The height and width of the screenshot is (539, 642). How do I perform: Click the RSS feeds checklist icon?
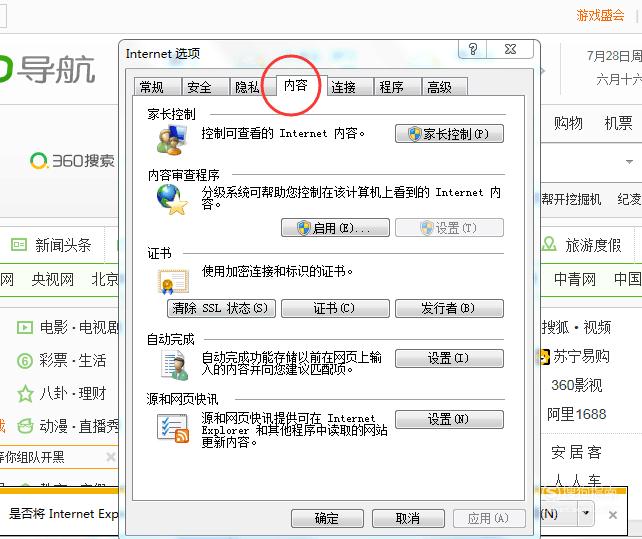(x=174, y=428)
